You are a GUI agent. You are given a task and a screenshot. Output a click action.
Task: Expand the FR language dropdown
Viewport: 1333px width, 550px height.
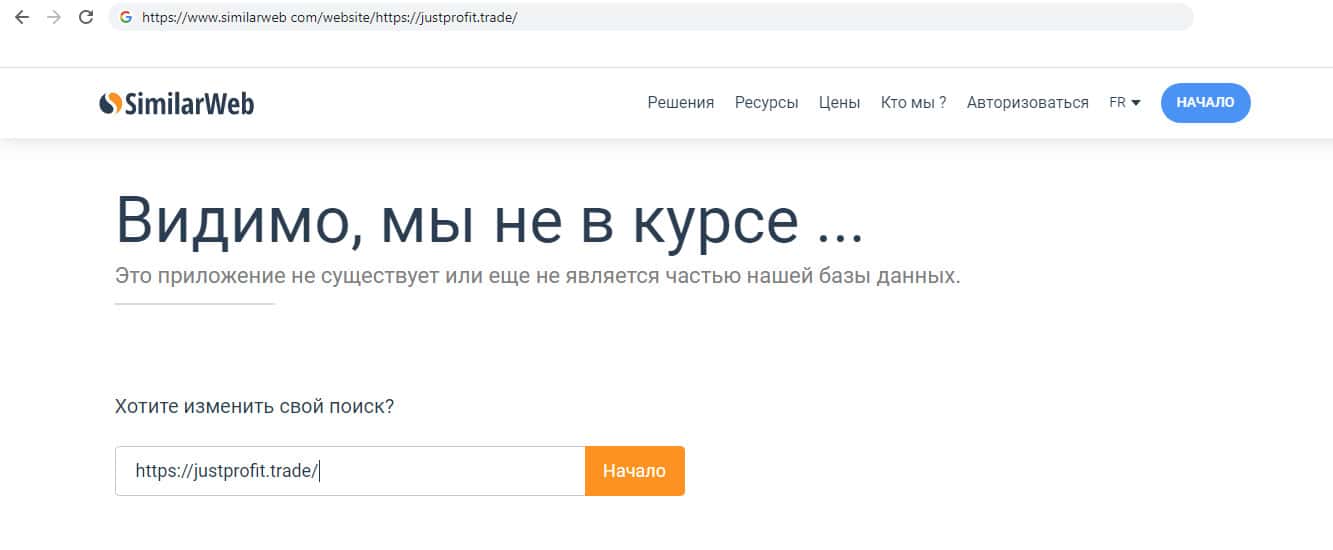1125,102
